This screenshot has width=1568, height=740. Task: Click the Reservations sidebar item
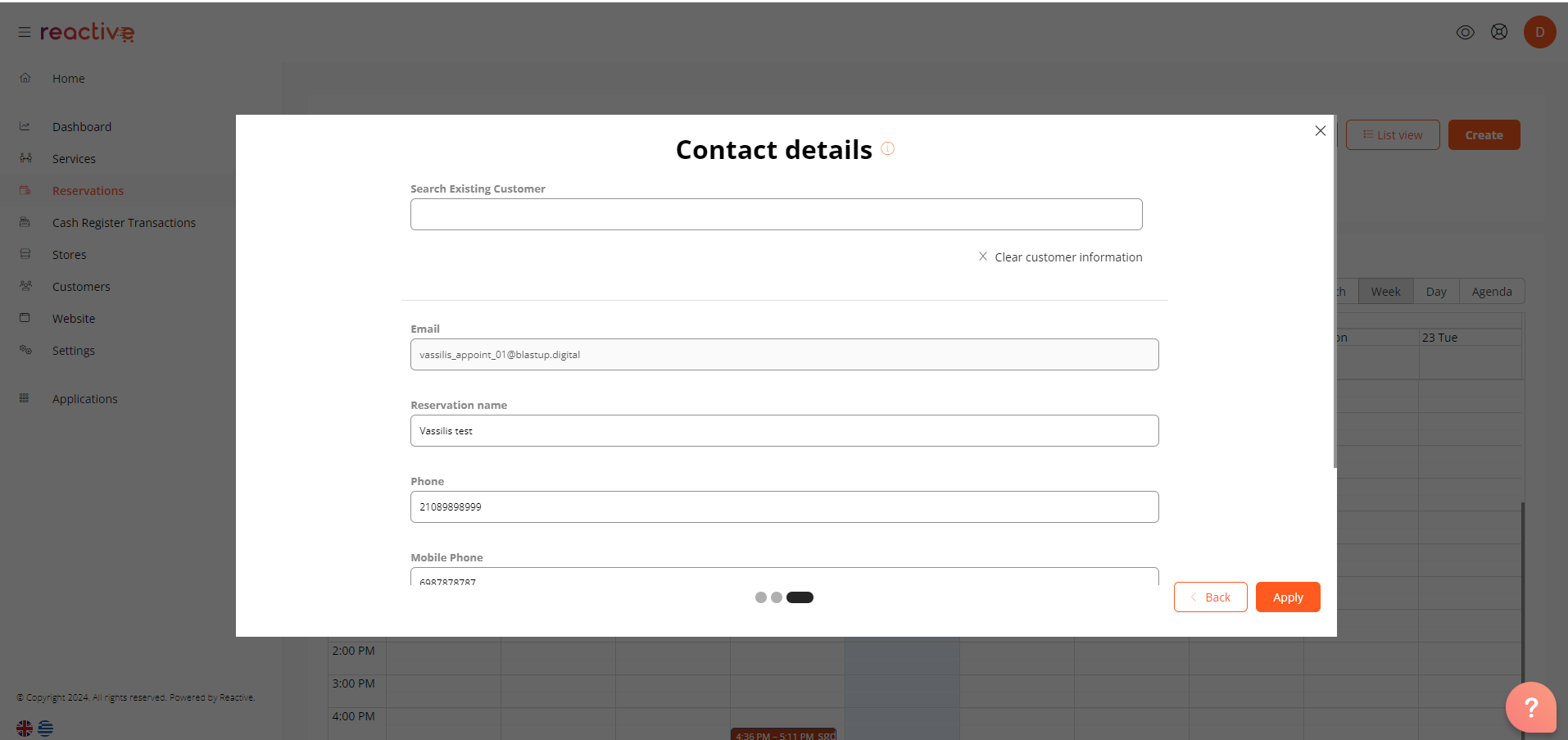pyautogui.click(x=88, y=191)
